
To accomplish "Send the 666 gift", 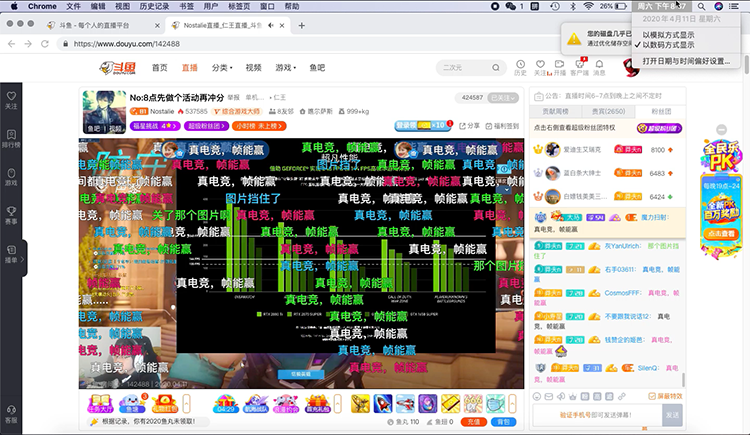I will 473,404.
